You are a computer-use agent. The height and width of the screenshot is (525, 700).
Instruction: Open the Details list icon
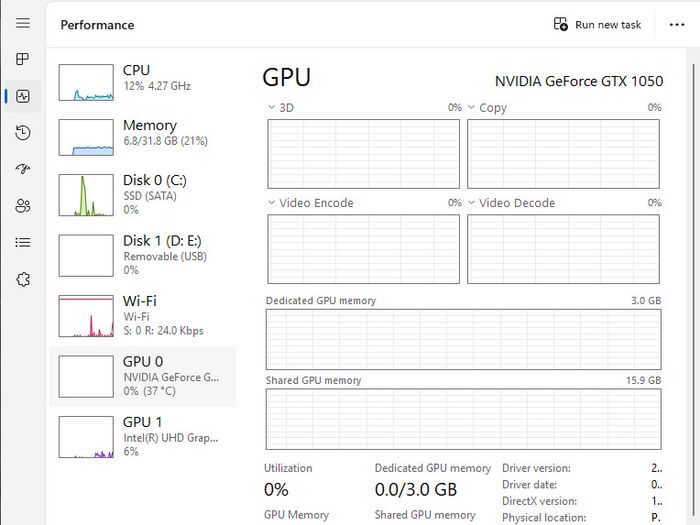tap(23, 242)
